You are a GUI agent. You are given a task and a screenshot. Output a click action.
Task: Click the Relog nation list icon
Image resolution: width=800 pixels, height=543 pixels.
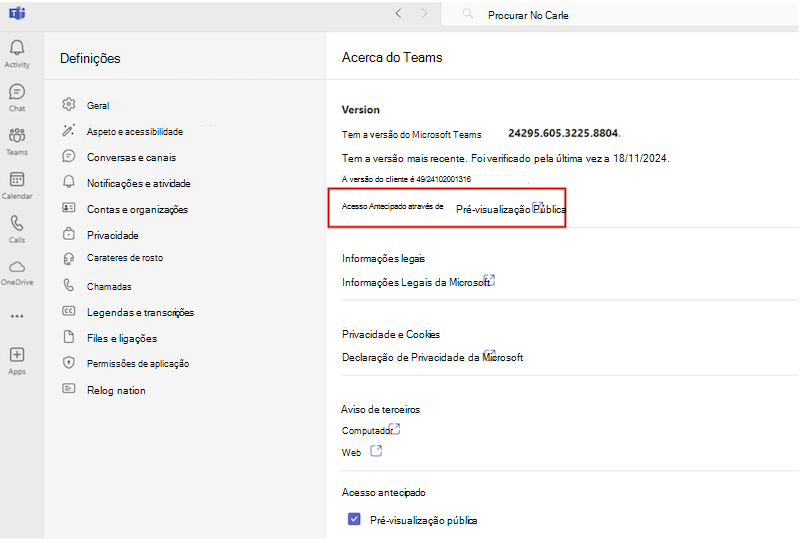point(69,389)
